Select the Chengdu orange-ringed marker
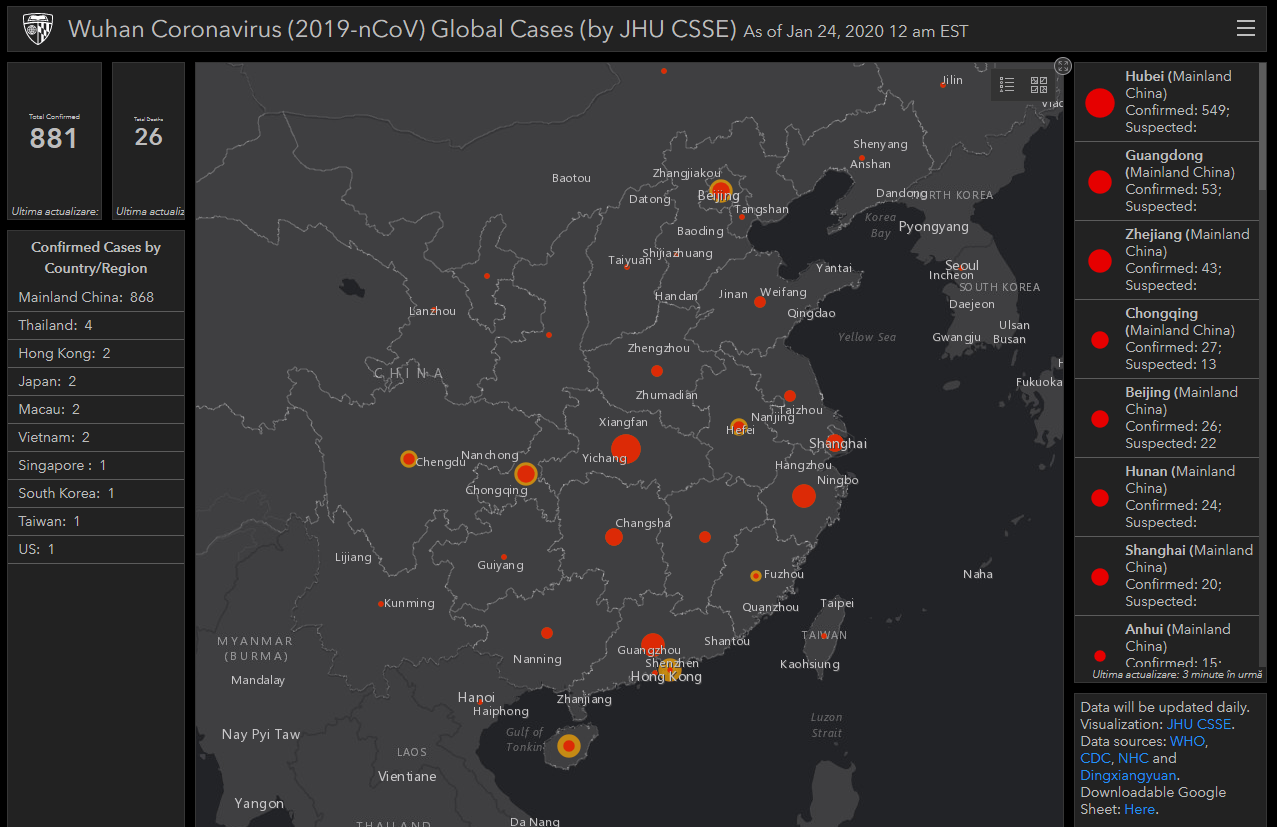The image size is (1277, 827). [x=408, y=459]
